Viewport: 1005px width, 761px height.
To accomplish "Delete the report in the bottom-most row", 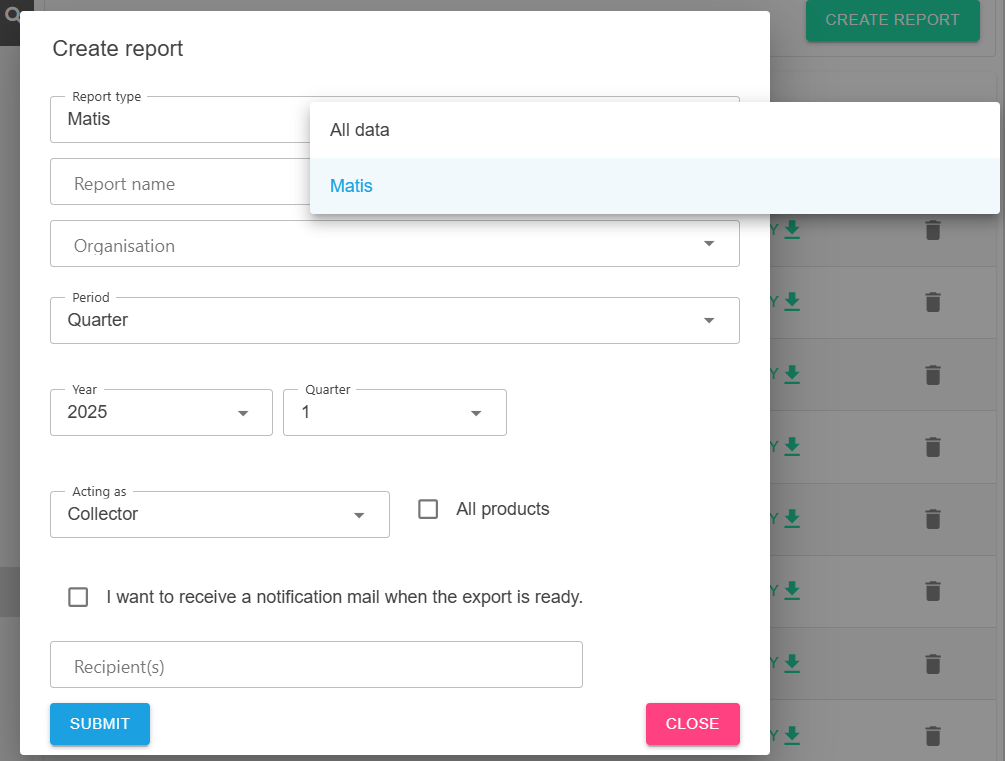I will point(932,735).
